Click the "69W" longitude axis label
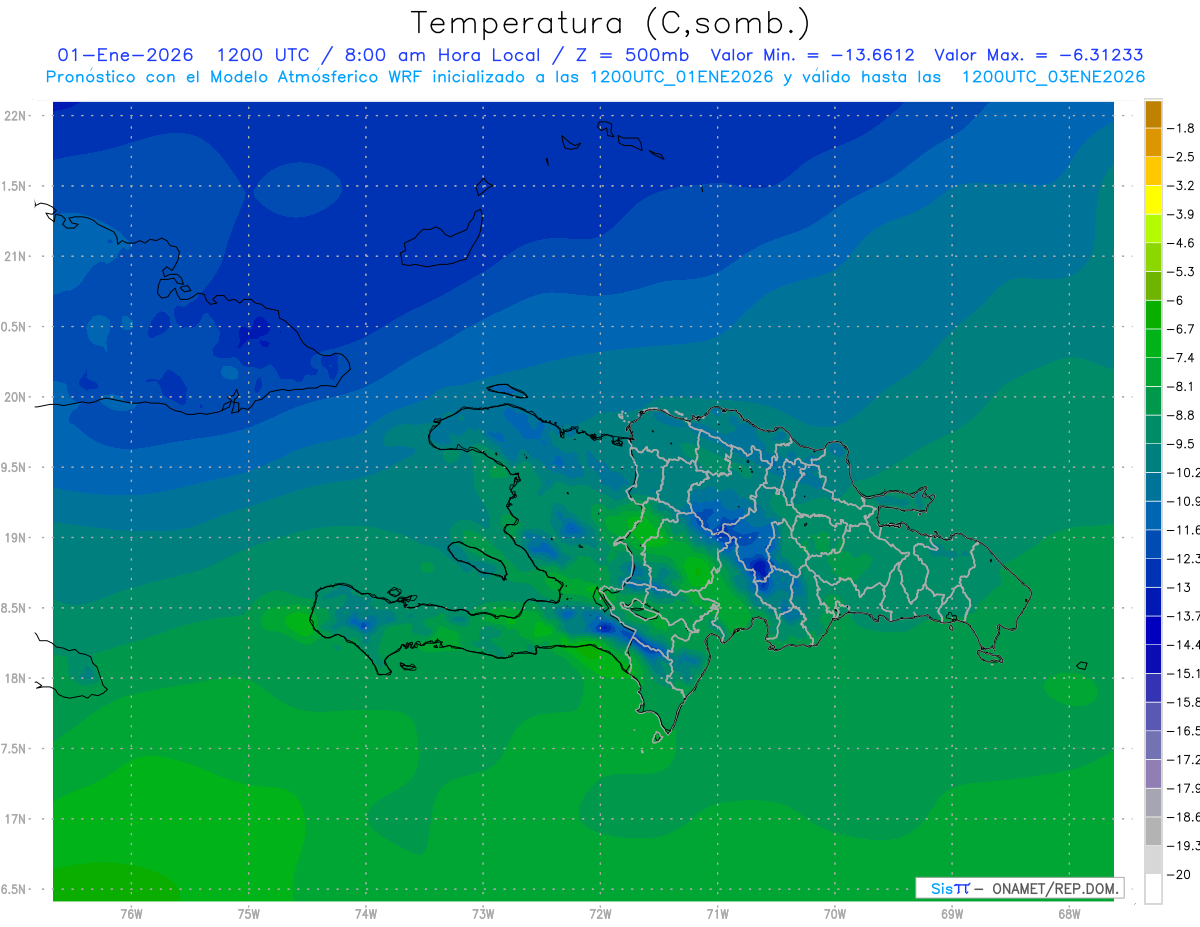The height and width of the screenshot is (927, 1200). [952, 914]
